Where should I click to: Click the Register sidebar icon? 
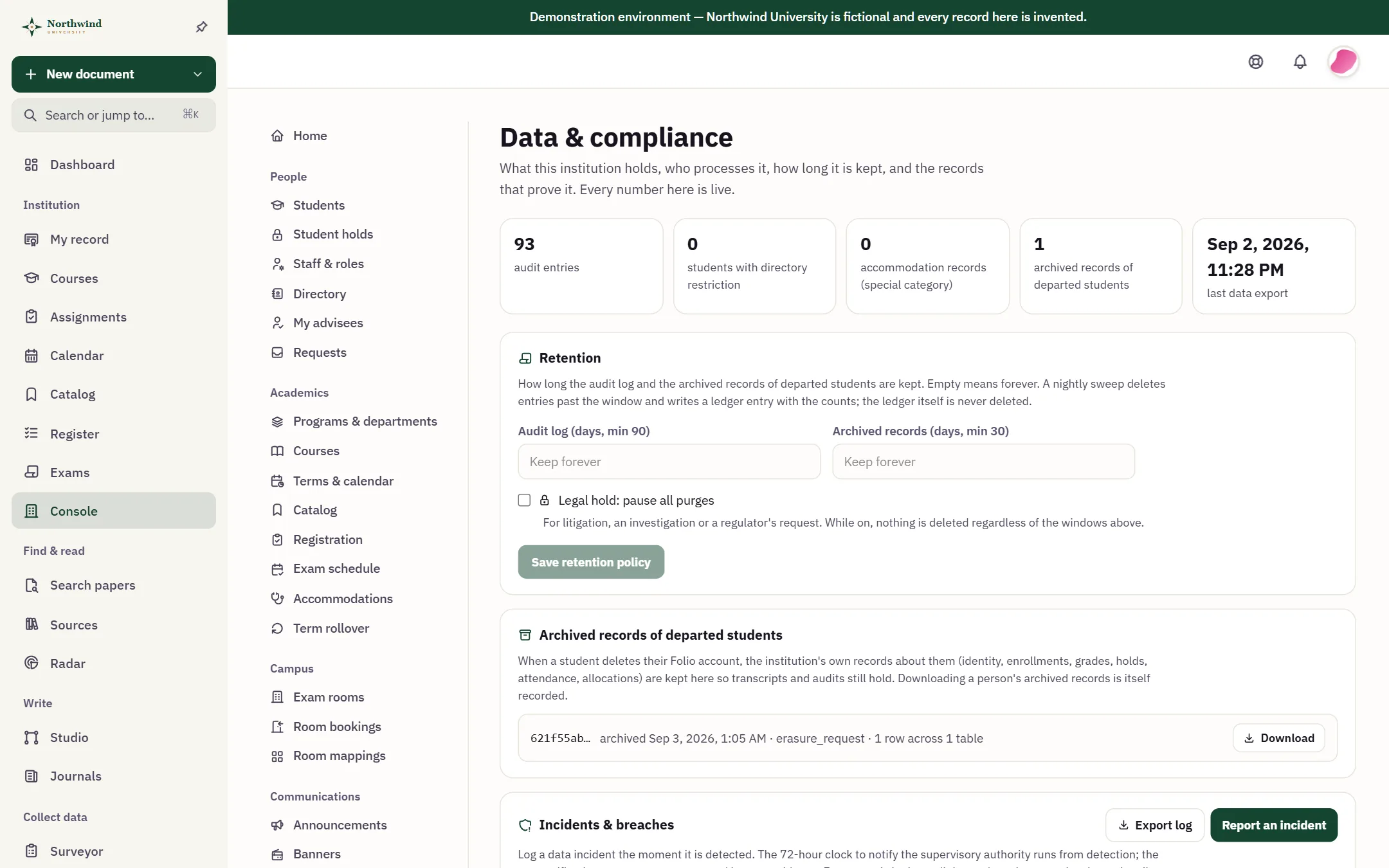(31, 433)
